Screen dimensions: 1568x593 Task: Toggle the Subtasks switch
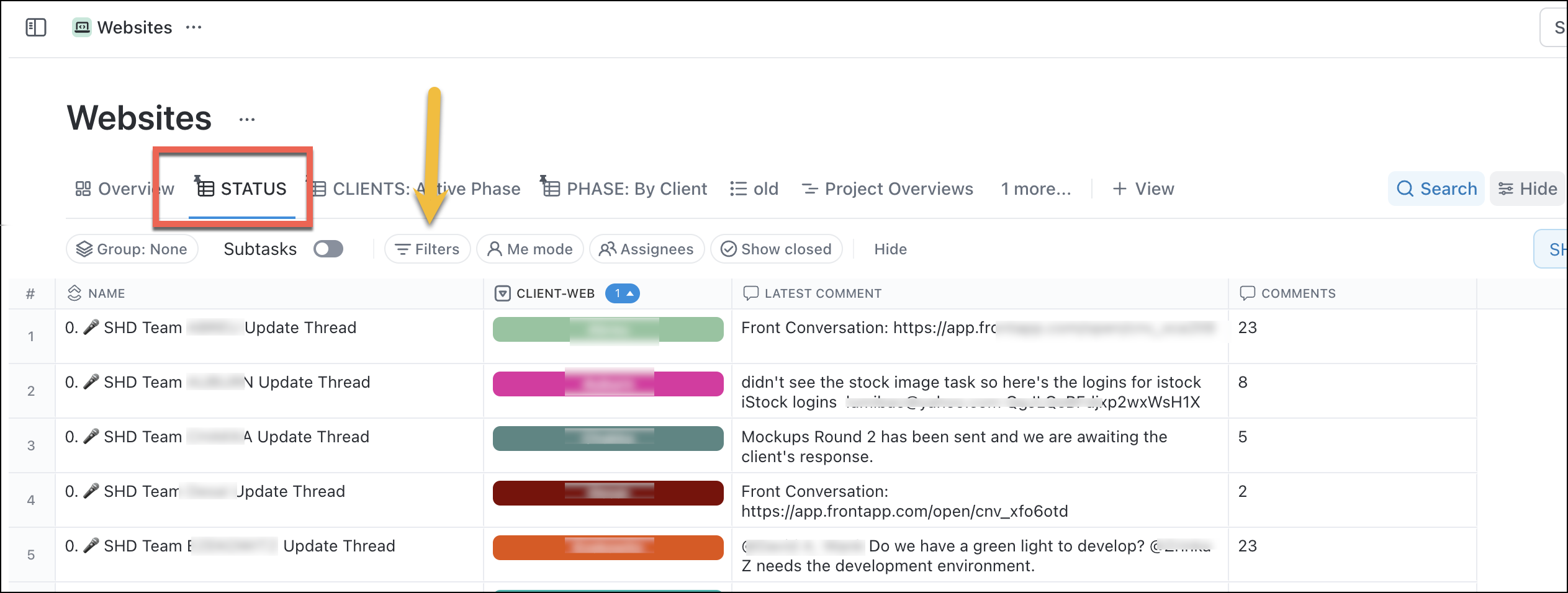[328, 249]
